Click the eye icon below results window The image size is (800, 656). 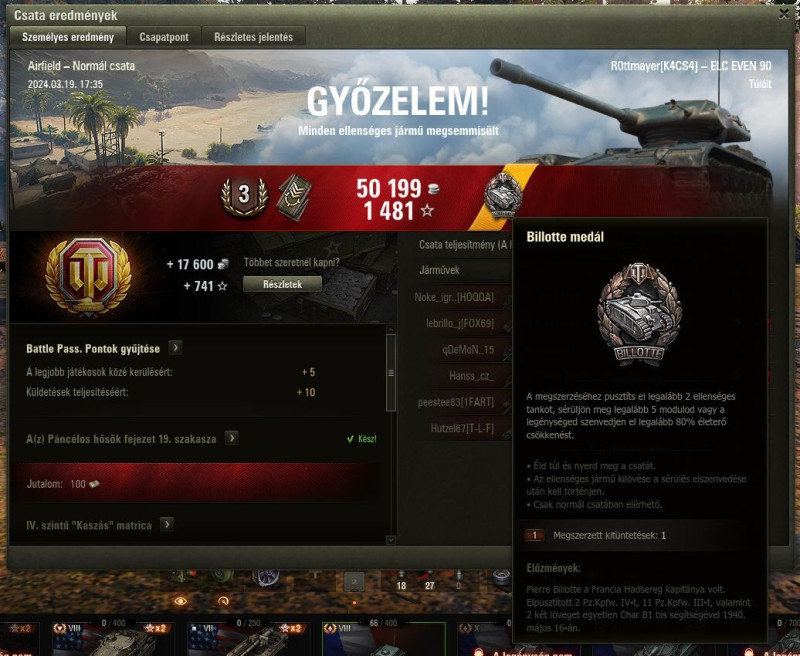(180, 601)
